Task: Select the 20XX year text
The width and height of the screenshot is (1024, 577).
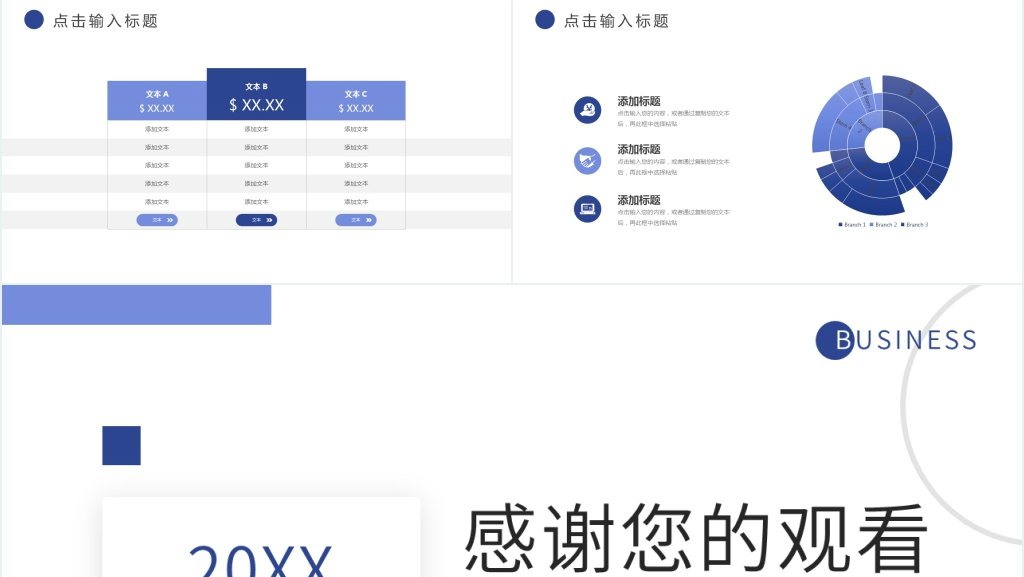Action: click(260, 560)
